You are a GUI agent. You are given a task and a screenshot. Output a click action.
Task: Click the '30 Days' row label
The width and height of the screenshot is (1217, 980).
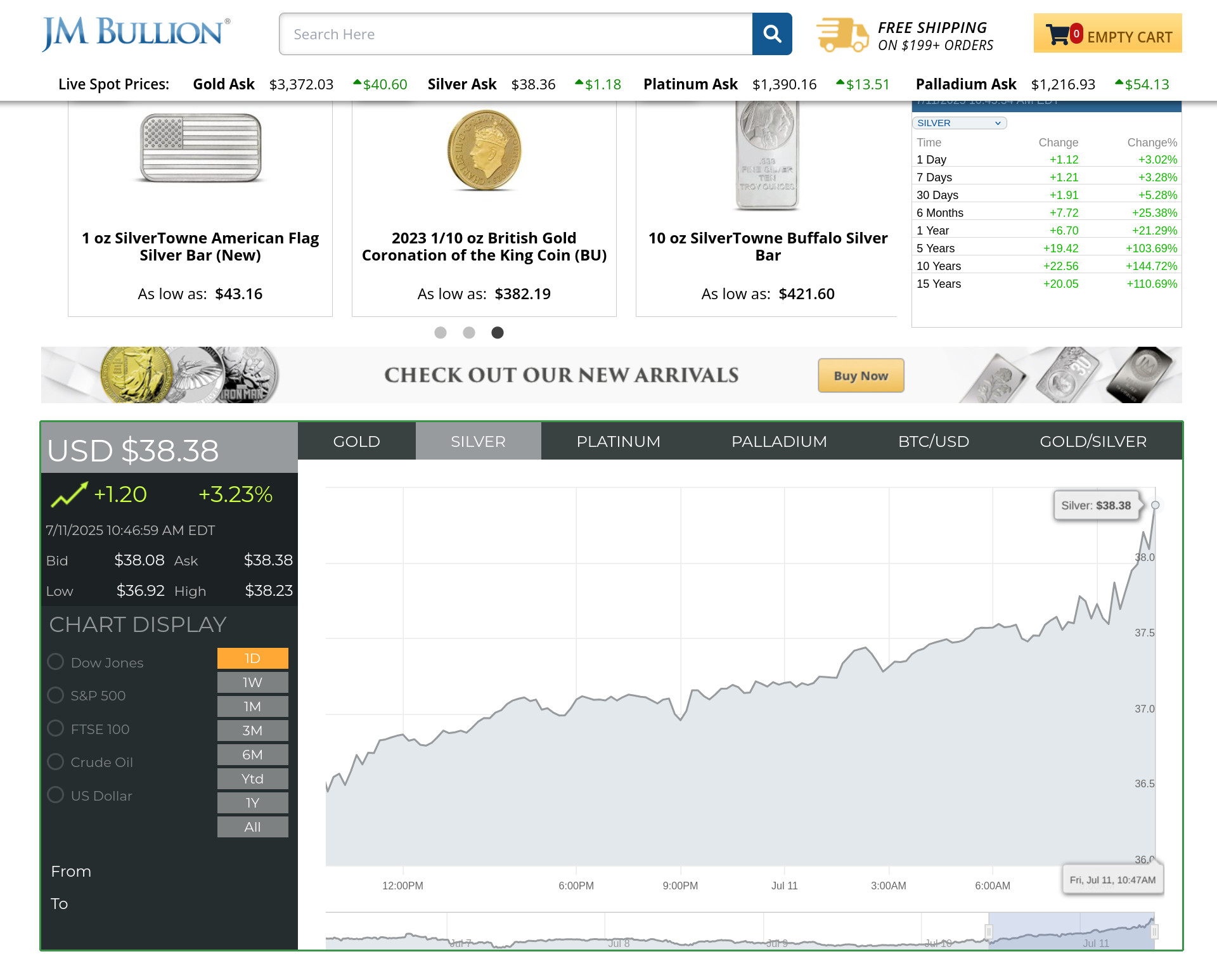pos(937,195)
